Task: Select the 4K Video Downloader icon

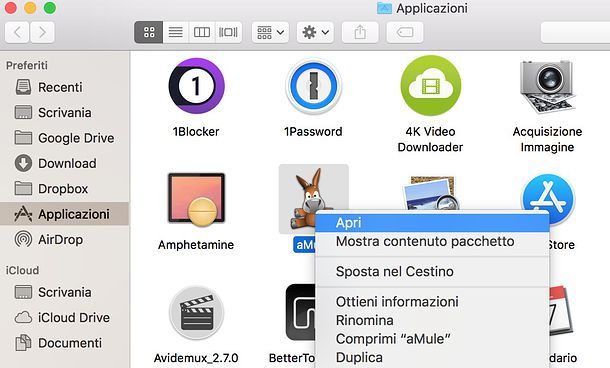Action: pos(430,86)
